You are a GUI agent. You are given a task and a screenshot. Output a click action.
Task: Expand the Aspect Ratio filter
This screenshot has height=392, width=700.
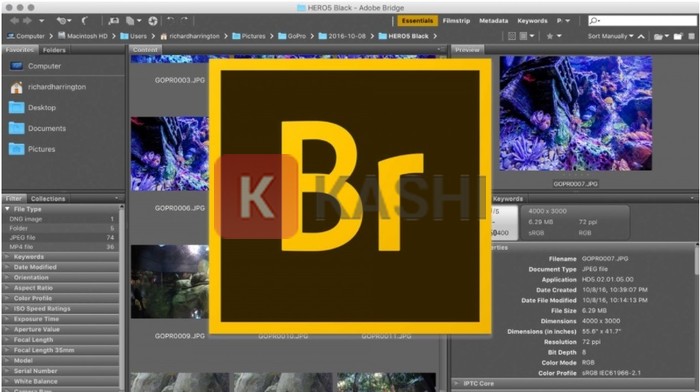[61, 288]
